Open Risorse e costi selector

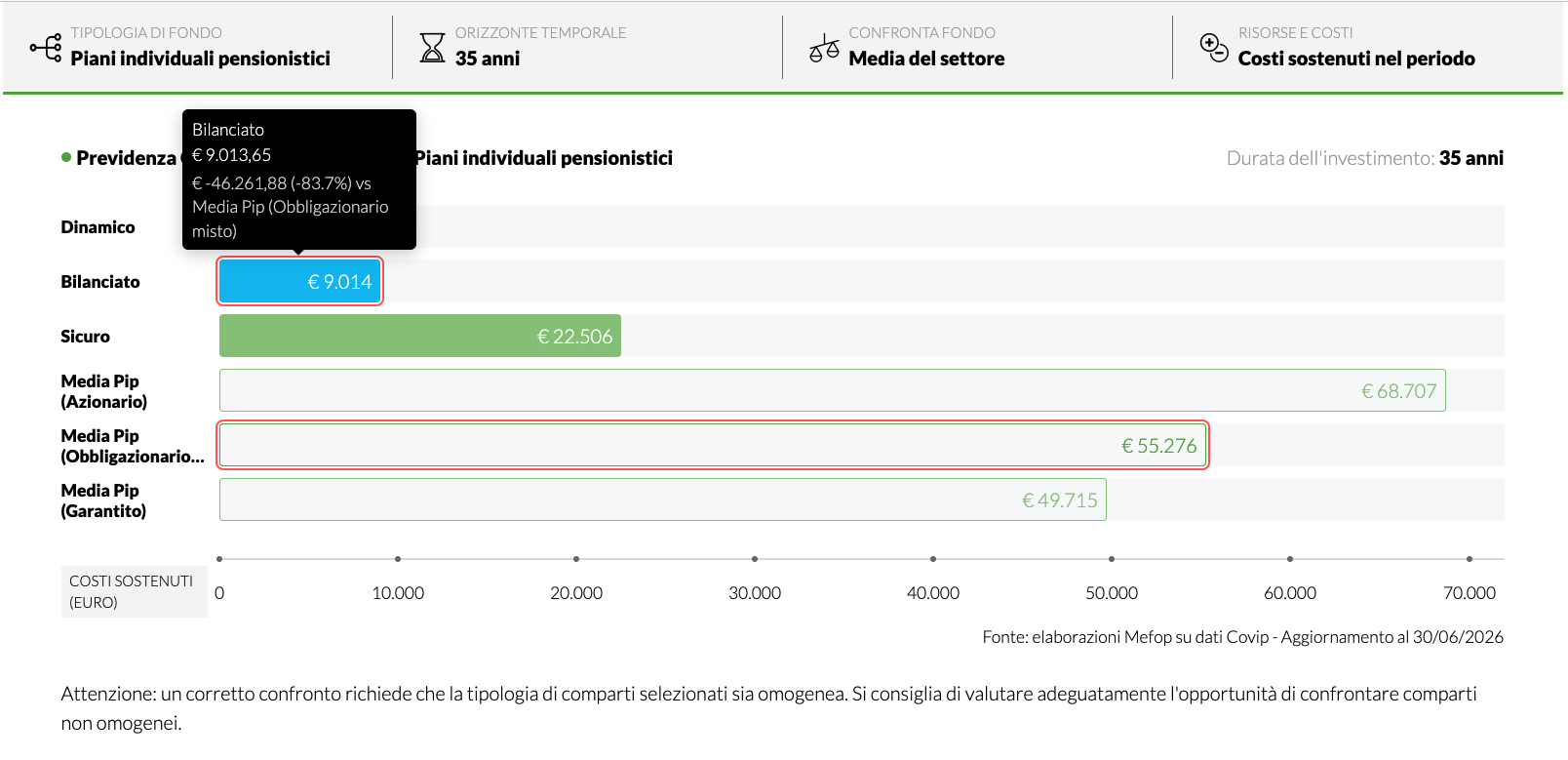(1367, 47)
